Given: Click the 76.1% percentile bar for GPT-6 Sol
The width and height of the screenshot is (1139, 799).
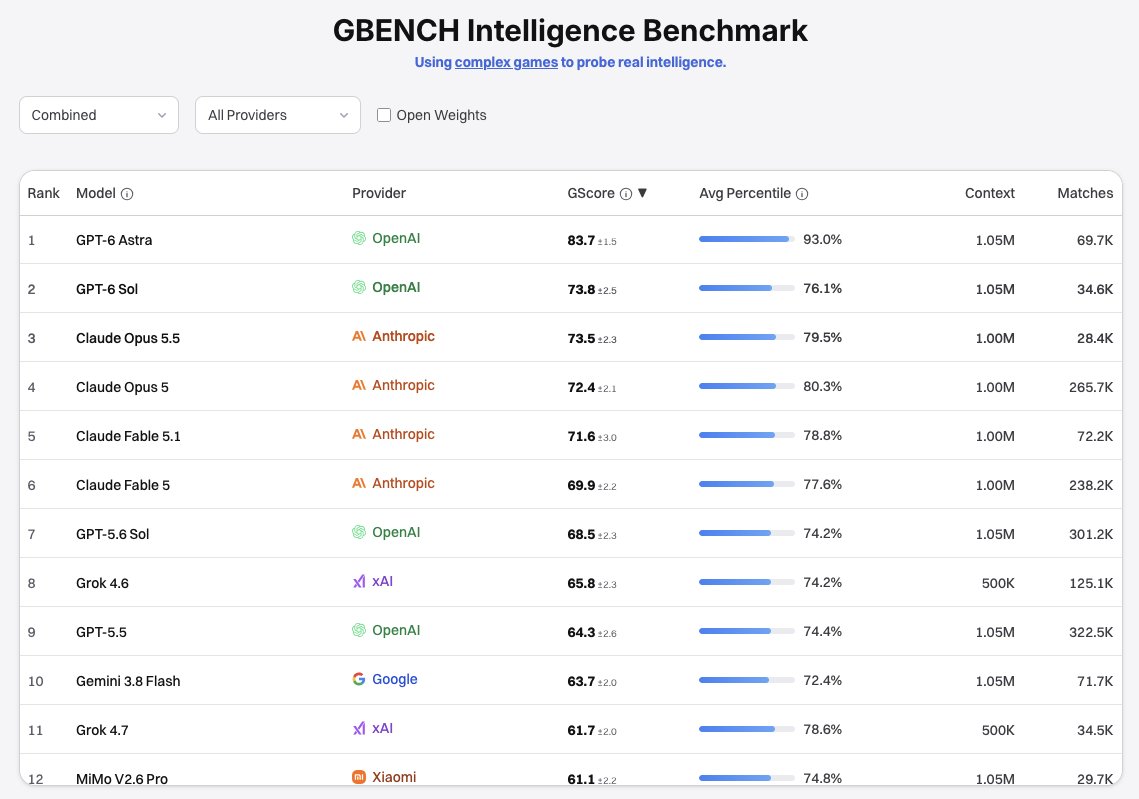Looking at the screenshot, I should pyautogui.click(x=747, y=288).
